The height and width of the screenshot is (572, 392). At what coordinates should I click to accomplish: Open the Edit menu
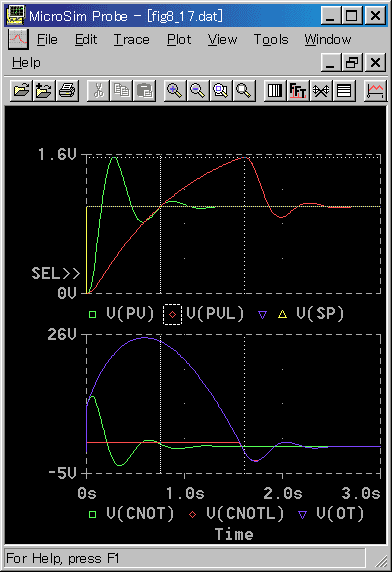[86, 39]
